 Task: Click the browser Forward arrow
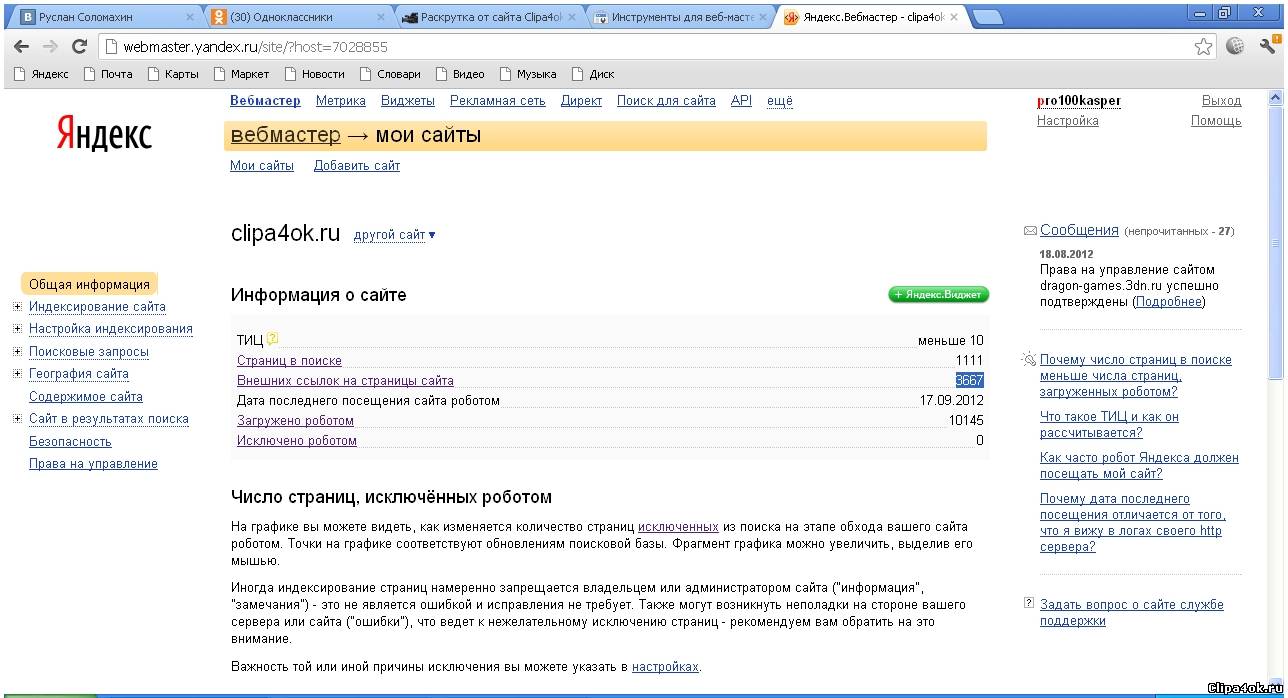coord(50,46)
